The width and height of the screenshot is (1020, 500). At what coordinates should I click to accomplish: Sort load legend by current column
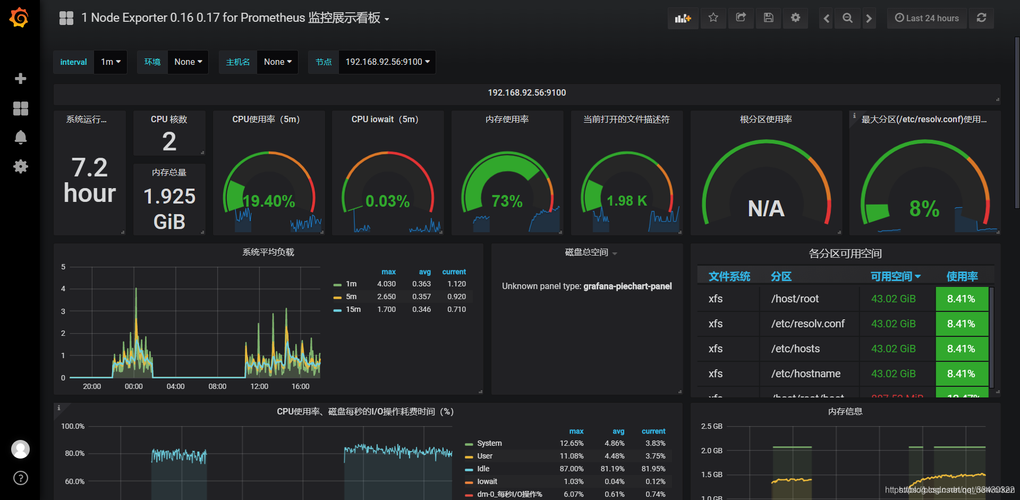454,272
